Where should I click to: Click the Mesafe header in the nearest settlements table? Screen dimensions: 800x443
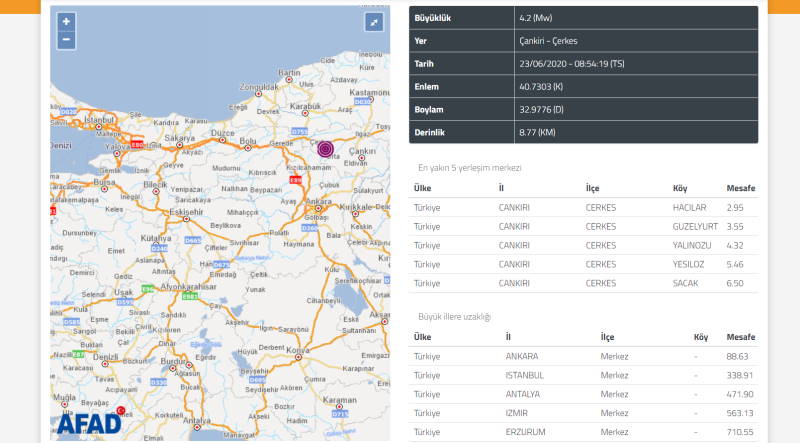point(740,188)
